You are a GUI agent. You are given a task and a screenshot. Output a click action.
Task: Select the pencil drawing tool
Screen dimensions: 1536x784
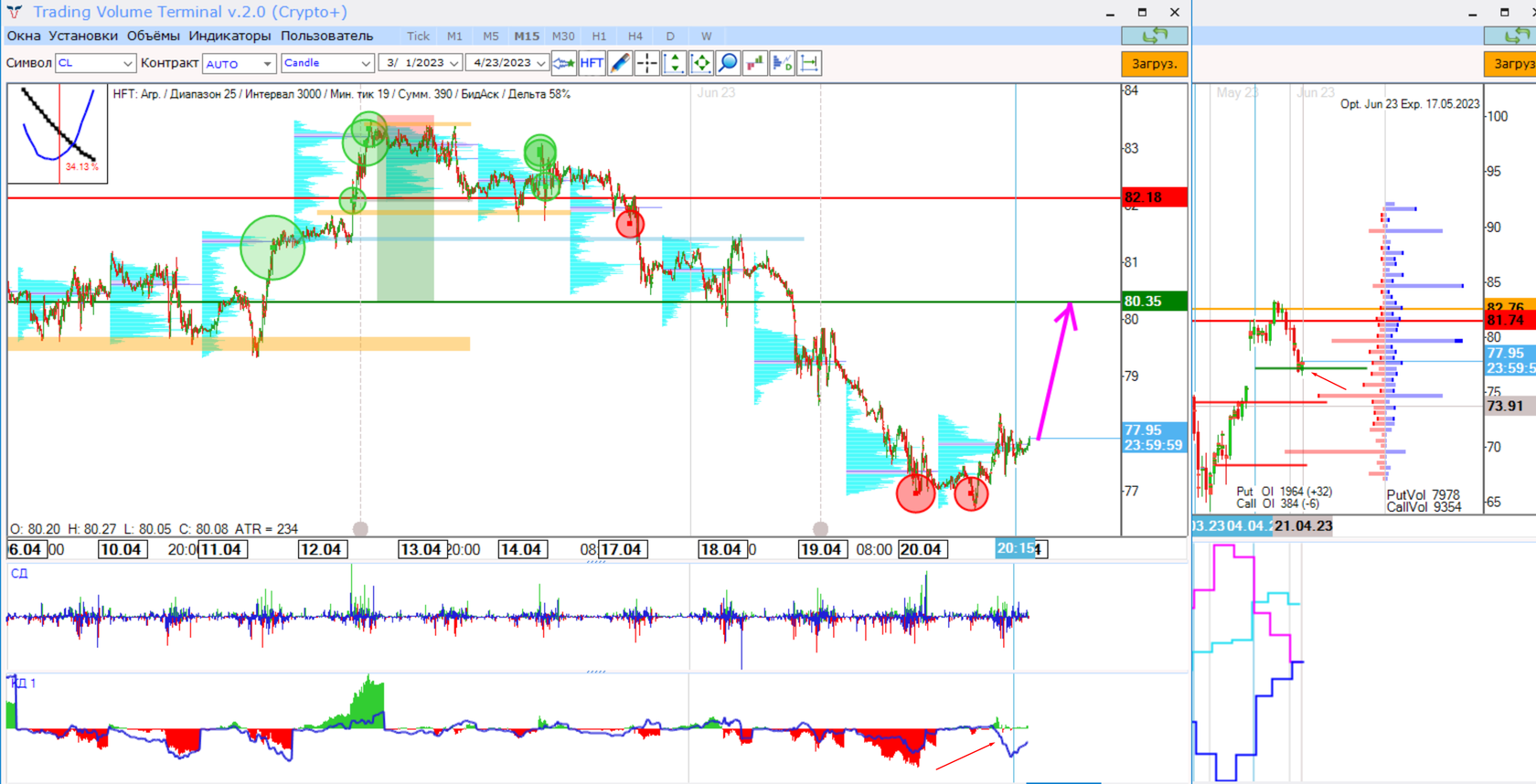click(619, 63)
